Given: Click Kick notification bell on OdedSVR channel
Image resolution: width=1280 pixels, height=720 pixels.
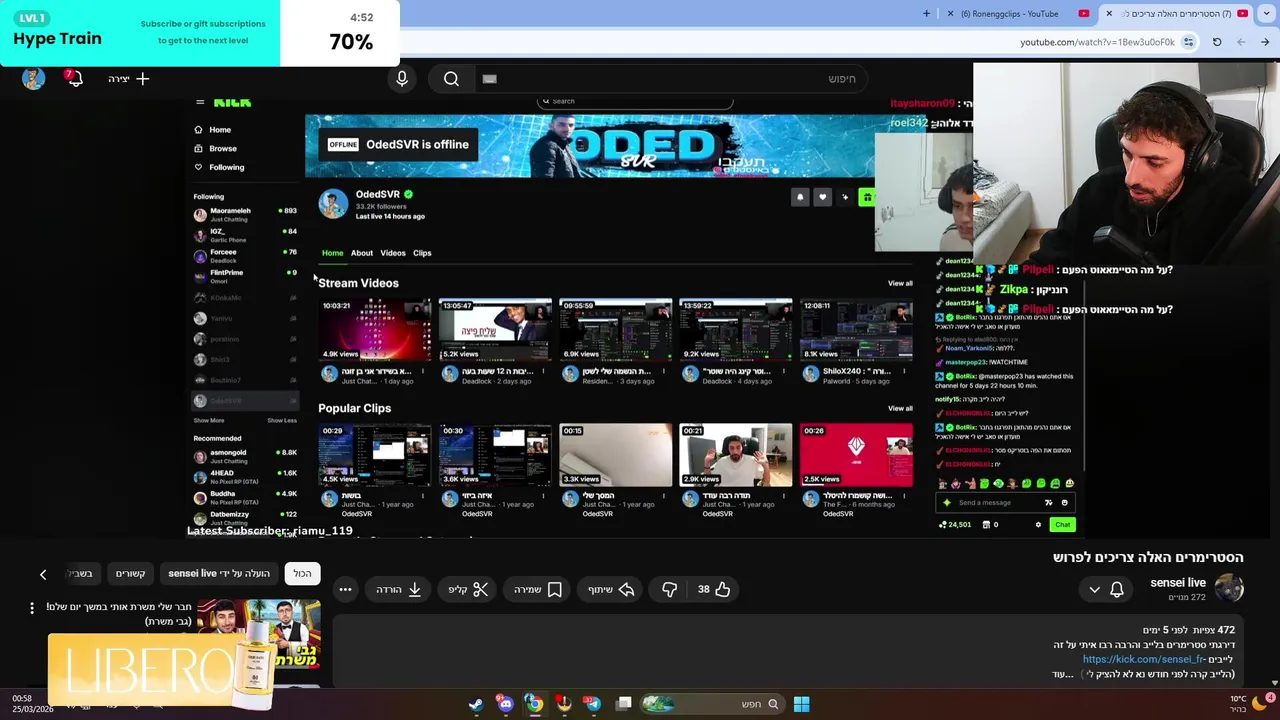Looking at the screenshot, I should tap(799, 197).
